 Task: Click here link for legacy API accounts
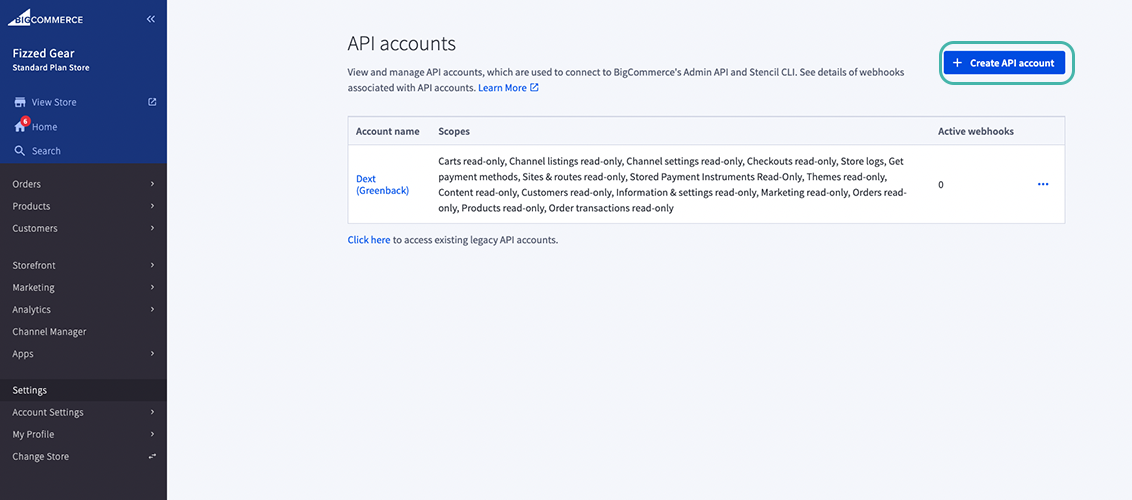point(368,240)
